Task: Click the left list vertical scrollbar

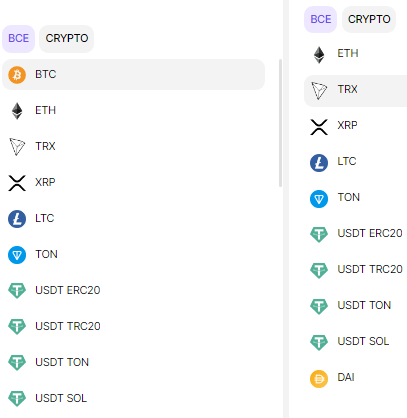Action: pos(280,123)
